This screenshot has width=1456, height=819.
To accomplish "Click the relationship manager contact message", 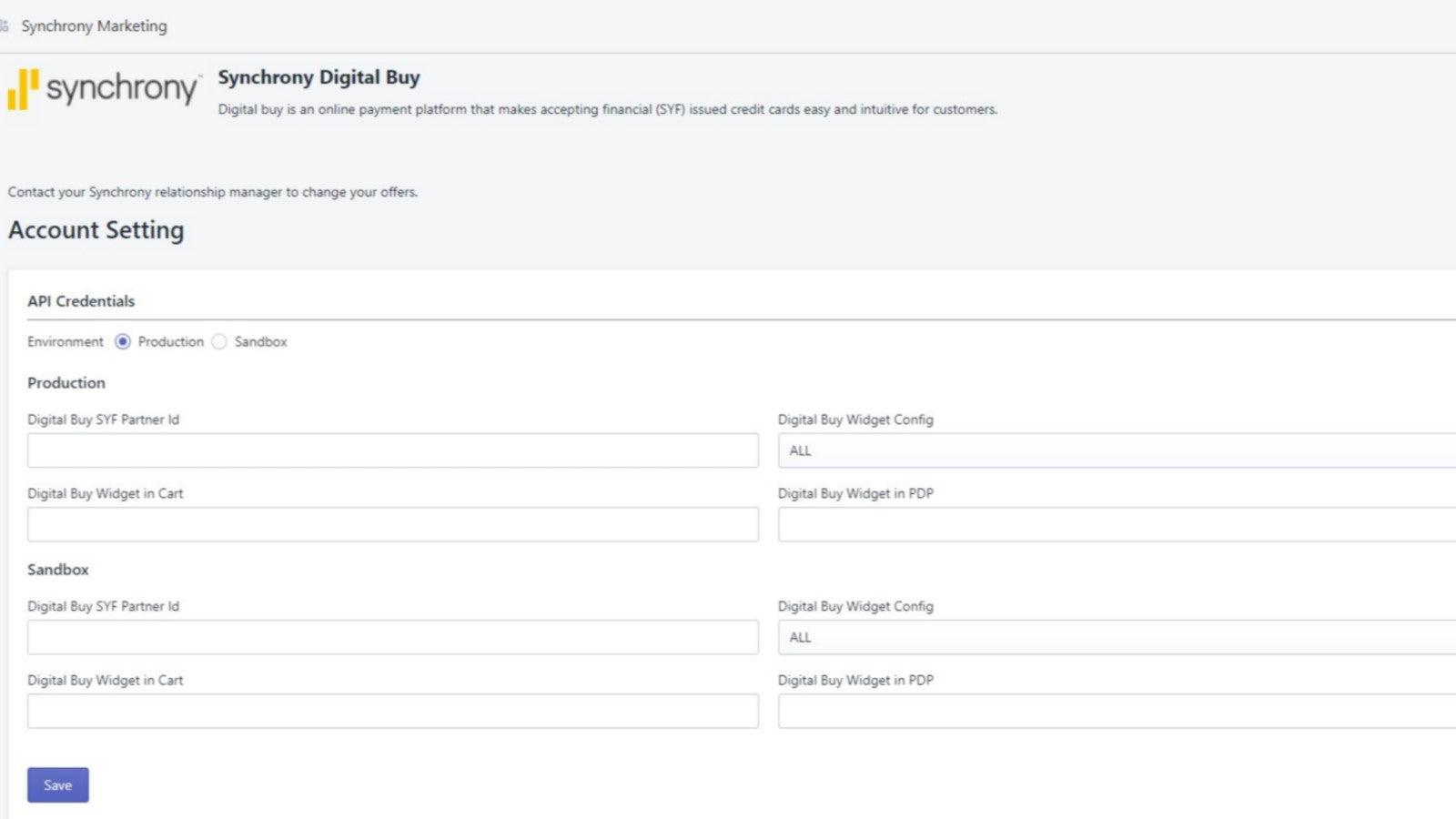I will coord(213,192).
